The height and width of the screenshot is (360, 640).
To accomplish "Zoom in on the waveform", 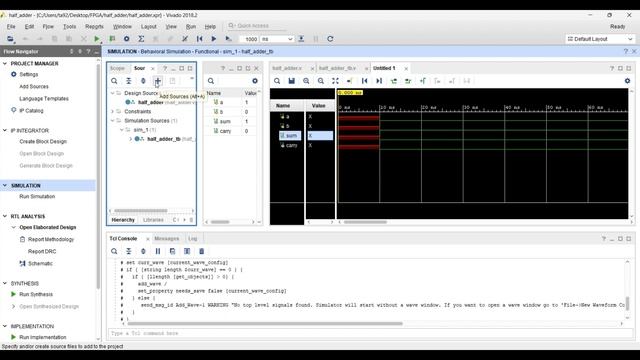I will [x=306, y=81].
